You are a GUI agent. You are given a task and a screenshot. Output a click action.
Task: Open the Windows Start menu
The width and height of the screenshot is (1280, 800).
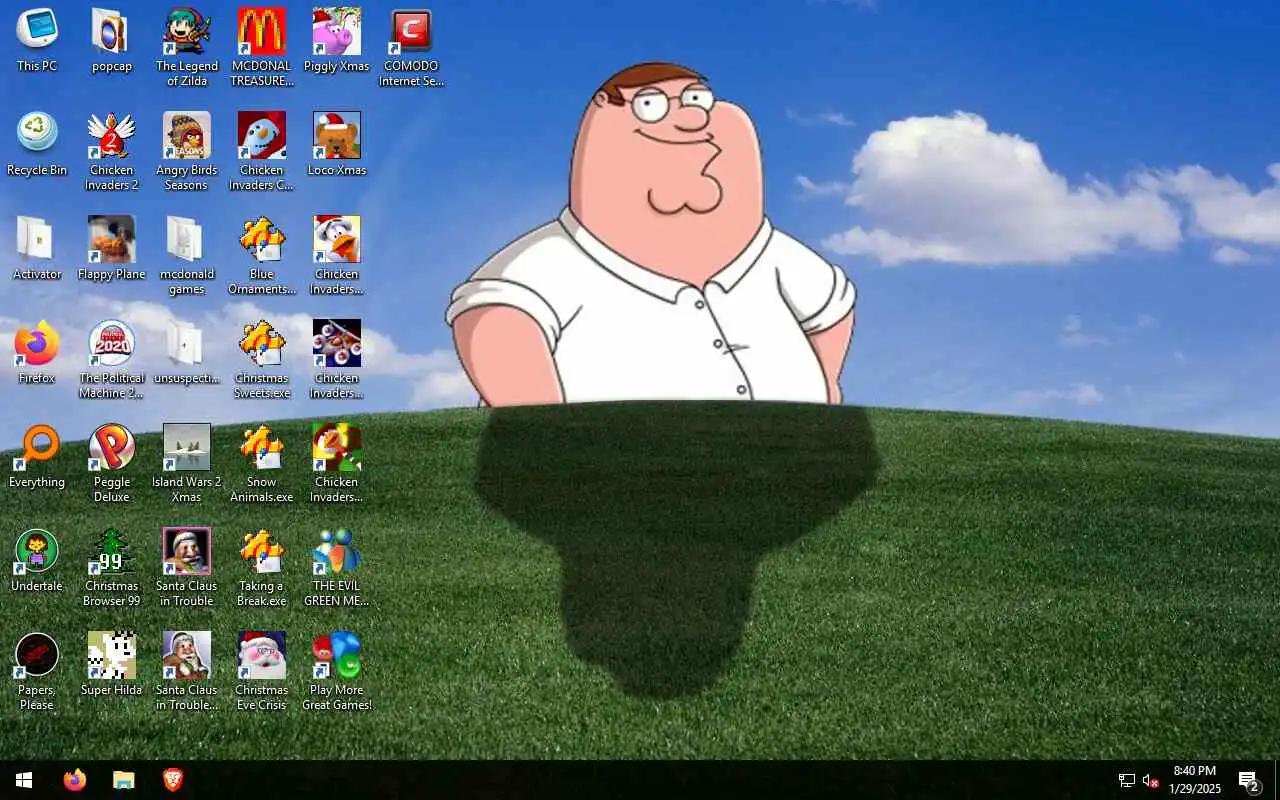click(24, 780)
